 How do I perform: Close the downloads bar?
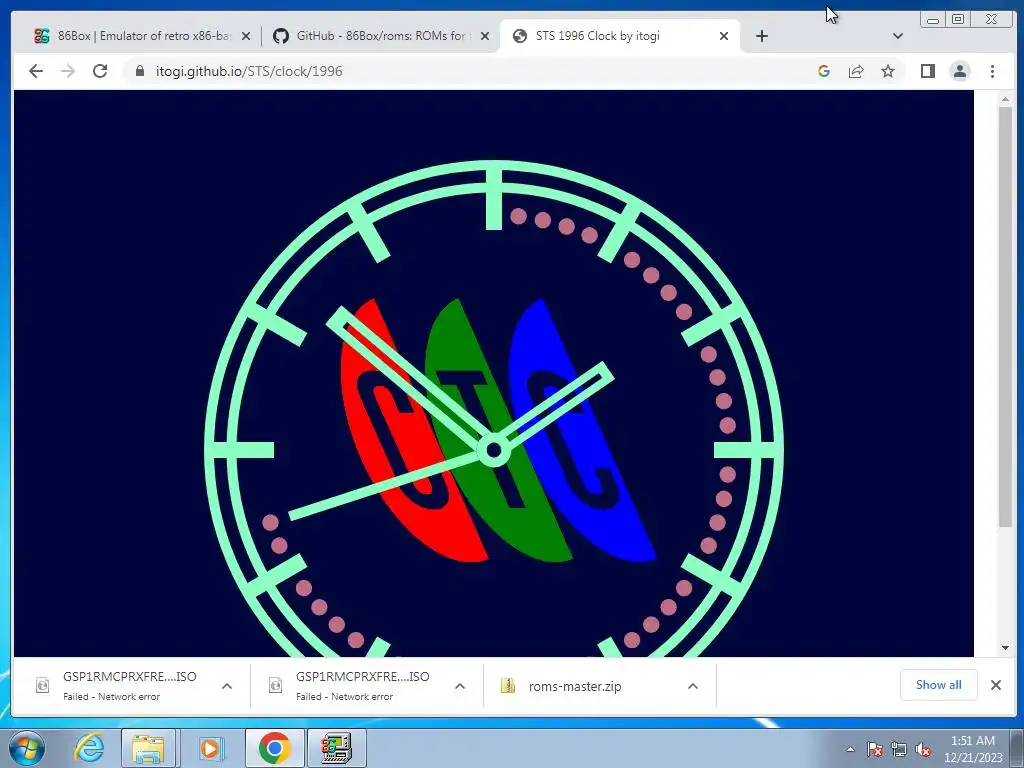coord(995,685)
